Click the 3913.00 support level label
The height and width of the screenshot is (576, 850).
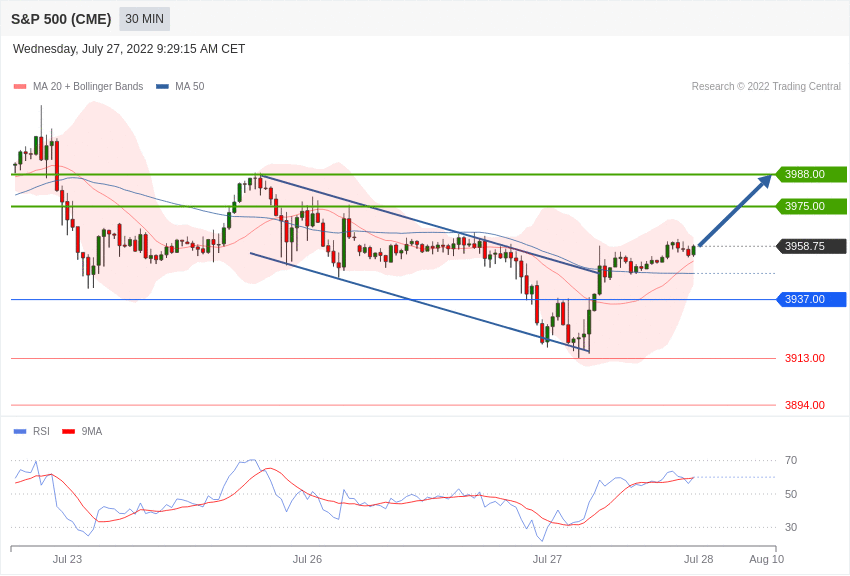click(x=804, y=358)
